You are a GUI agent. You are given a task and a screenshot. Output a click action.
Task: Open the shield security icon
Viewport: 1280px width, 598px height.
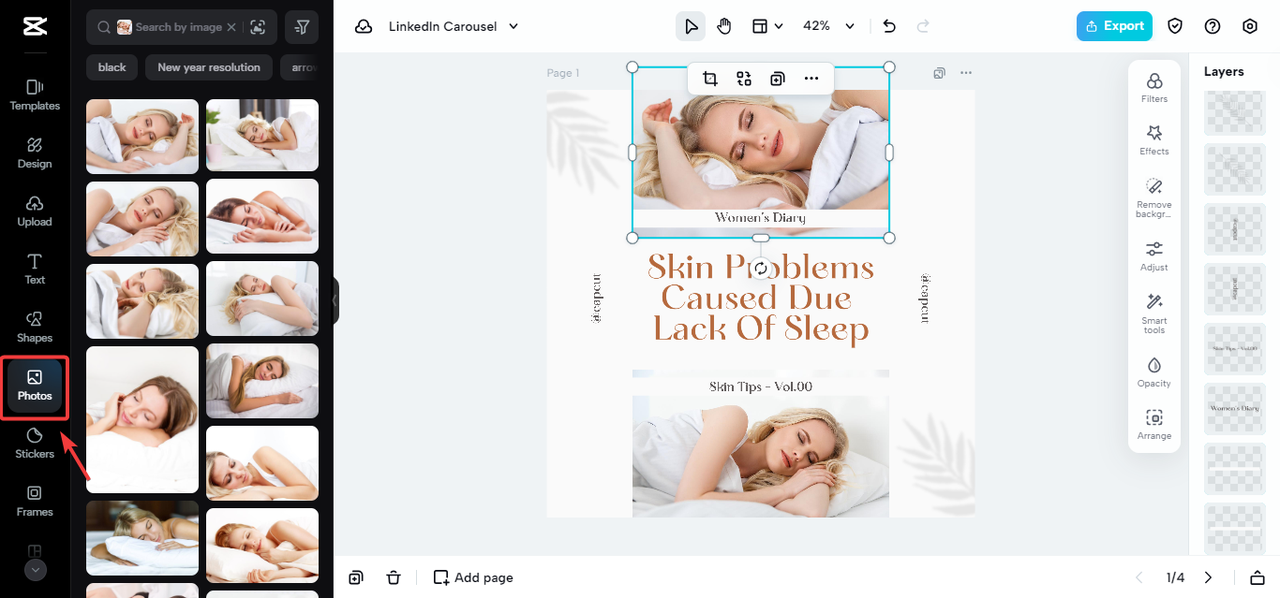click(1176, 26)
